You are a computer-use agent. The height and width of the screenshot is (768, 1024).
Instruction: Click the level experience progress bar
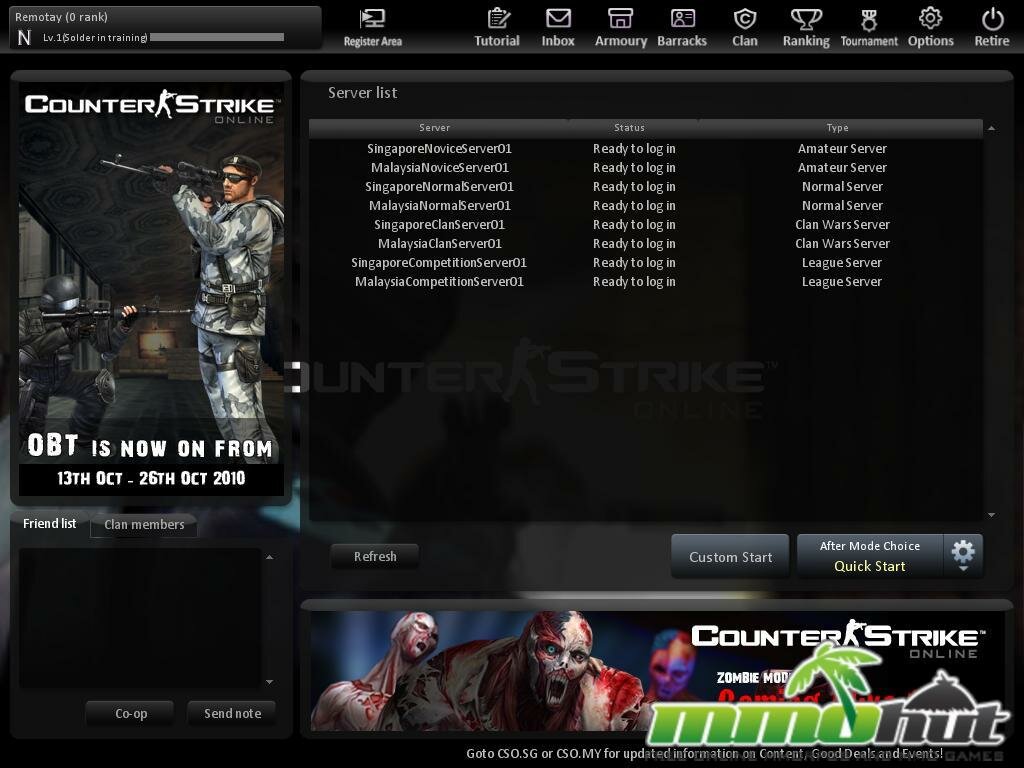pyautogui.click(x=217, y=37)
